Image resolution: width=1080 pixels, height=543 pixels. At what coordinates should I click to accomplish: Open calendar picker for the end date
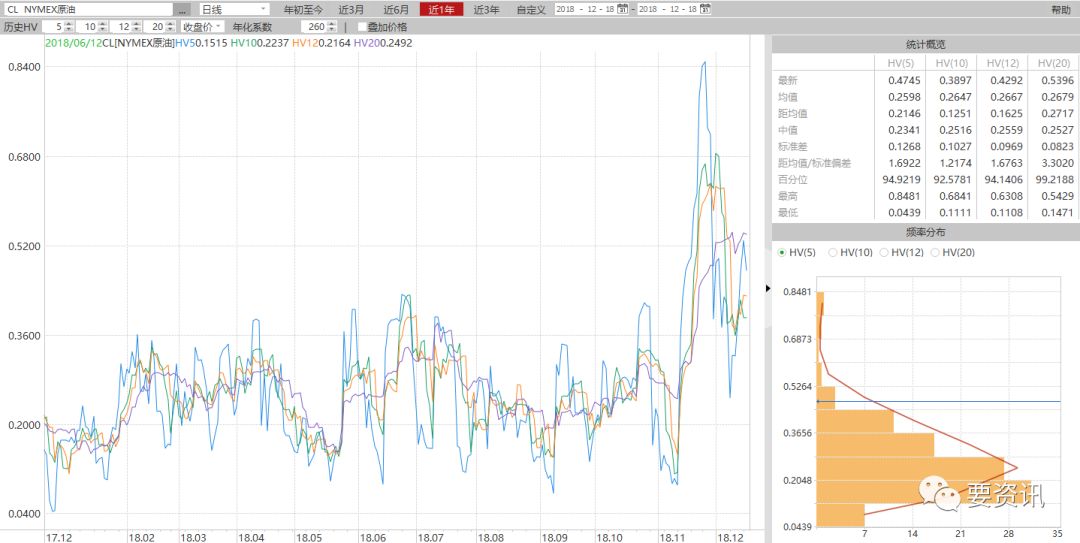705,10
